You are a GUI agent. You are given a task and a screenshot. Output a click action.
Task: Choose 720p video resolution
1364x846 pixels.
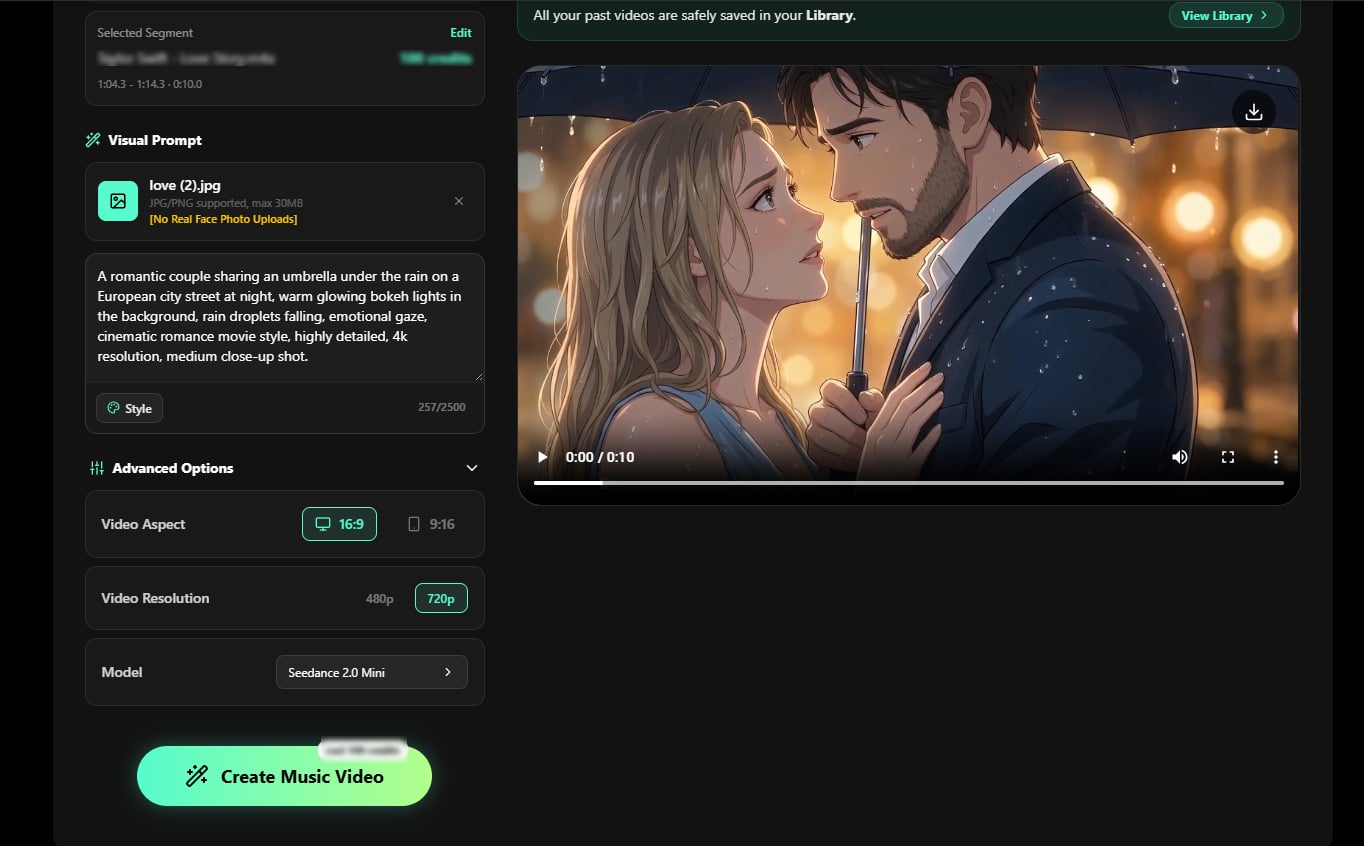[441, 598]
